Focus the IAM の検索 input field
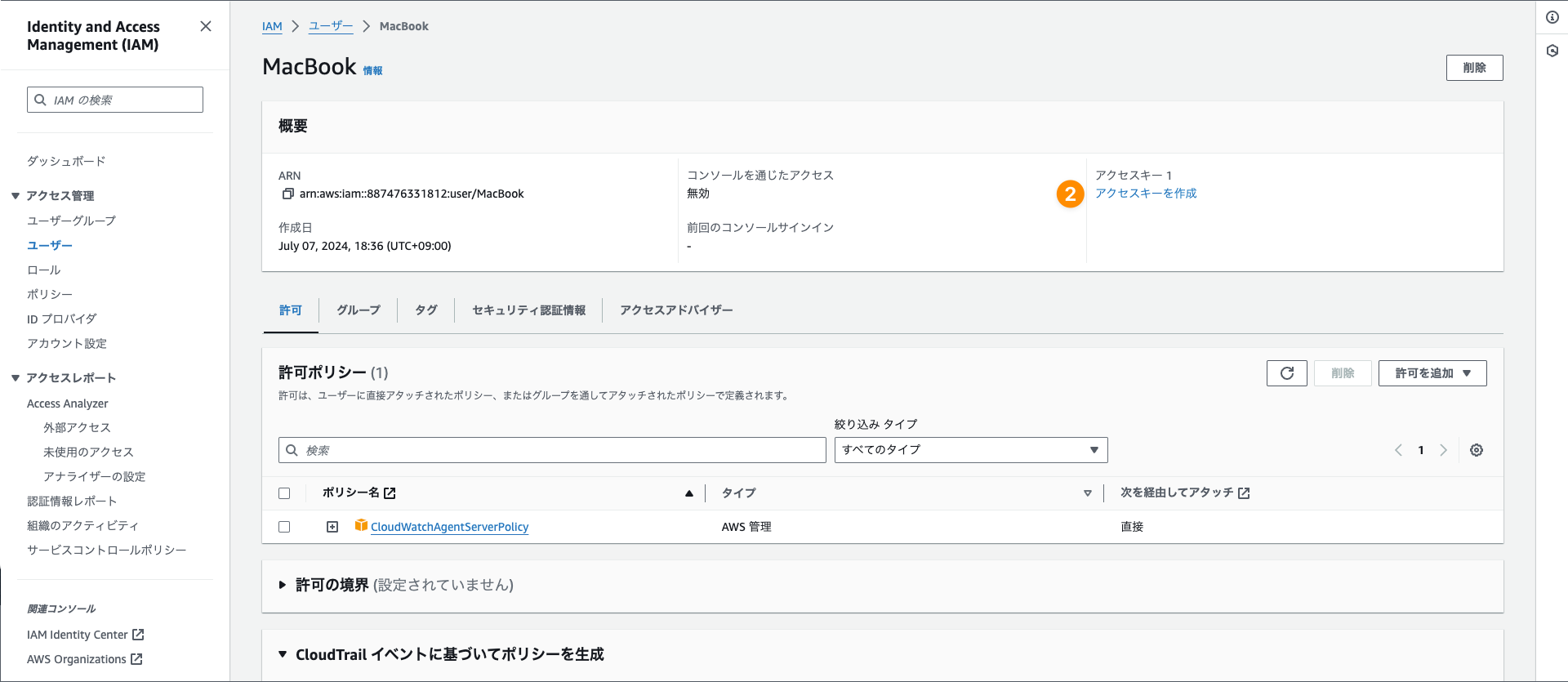1568x682 pixels. tap(115, 100)
